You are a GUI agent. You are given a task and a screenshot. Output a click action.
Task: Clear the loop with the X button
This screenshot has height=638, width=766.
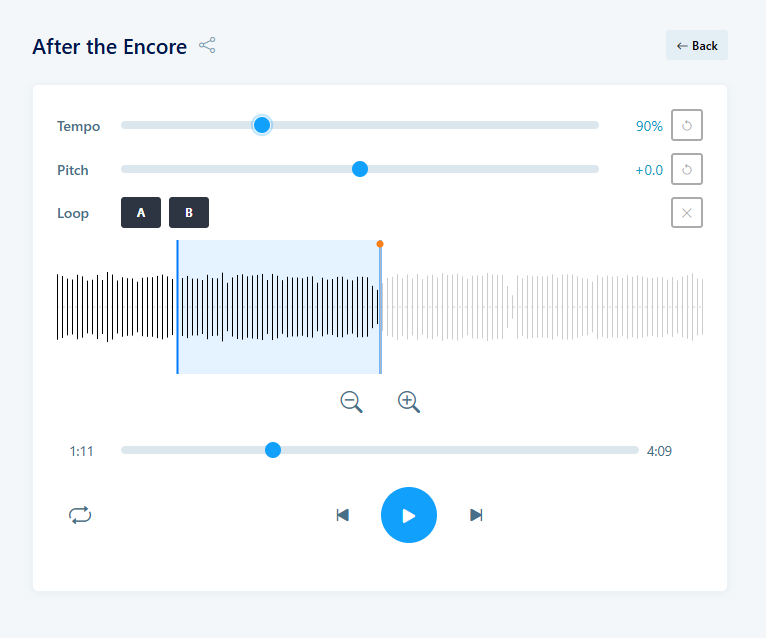(x=686, y=213)
